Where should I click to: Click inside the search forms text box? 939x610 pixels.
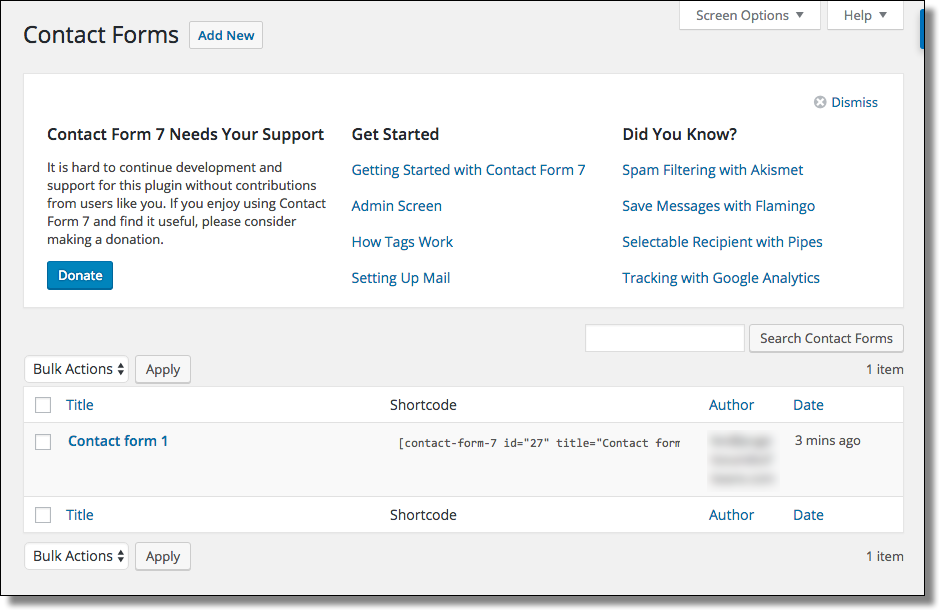664,338
